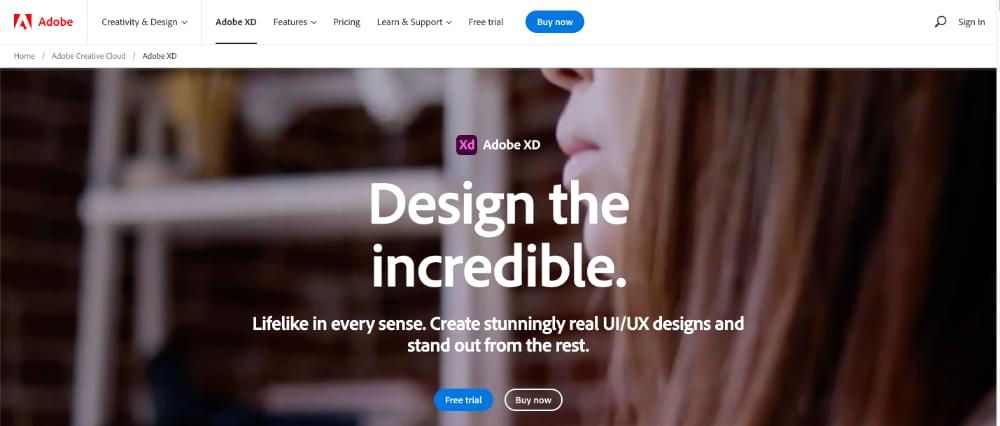Open the Pricing menu item

[x=346, y=22]
